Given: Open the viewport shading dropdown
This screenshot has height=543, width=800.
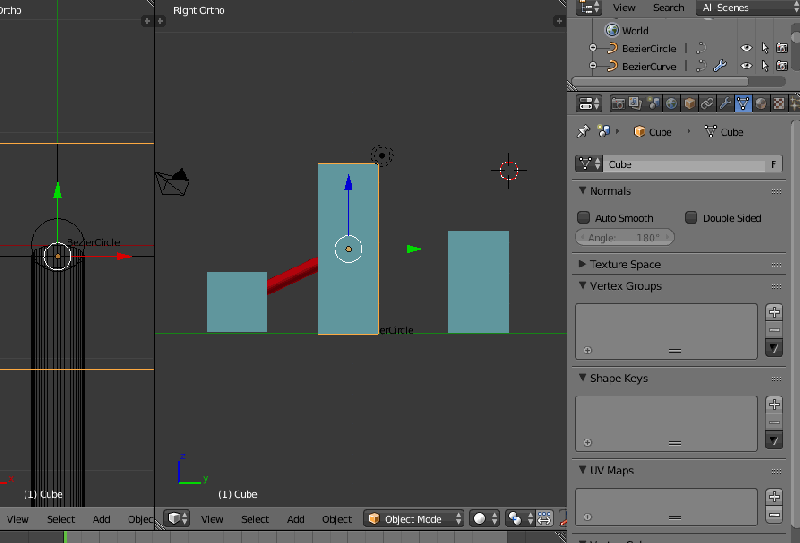Looking at the screenshot, I should (484, 519).
